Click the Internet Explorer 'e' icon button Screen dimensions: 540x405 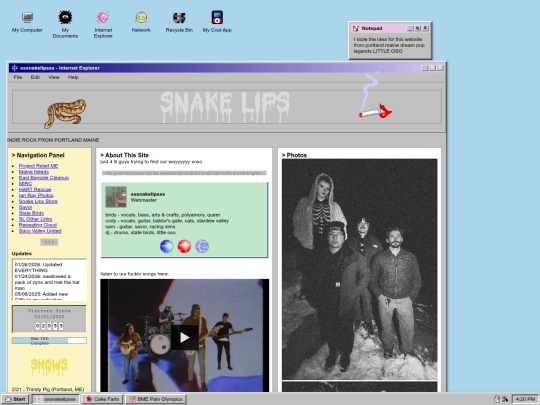coord(202,246)
